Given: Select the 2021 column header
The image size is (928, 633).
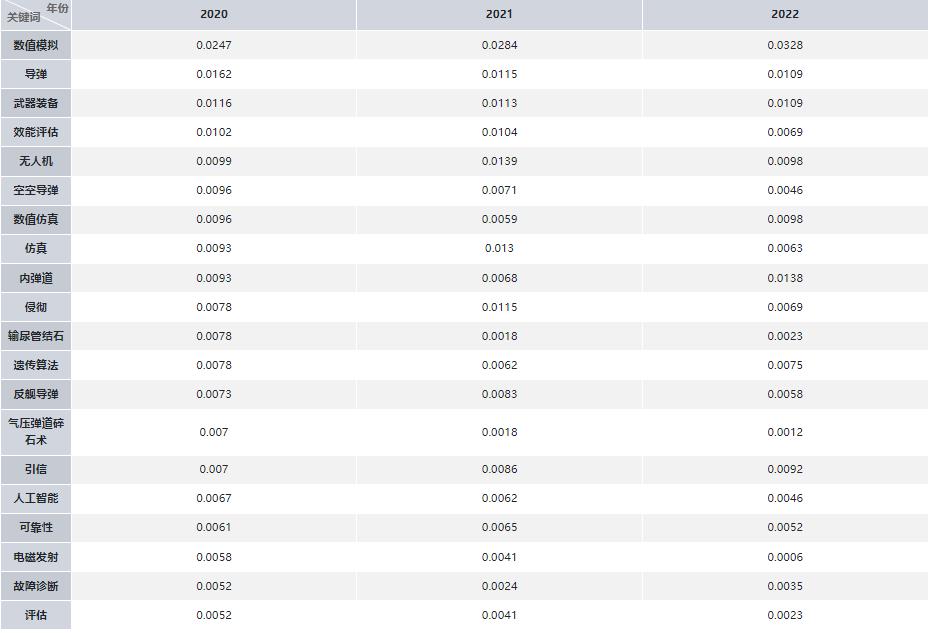Looking at the screenshot, I should tap(499, 14).
